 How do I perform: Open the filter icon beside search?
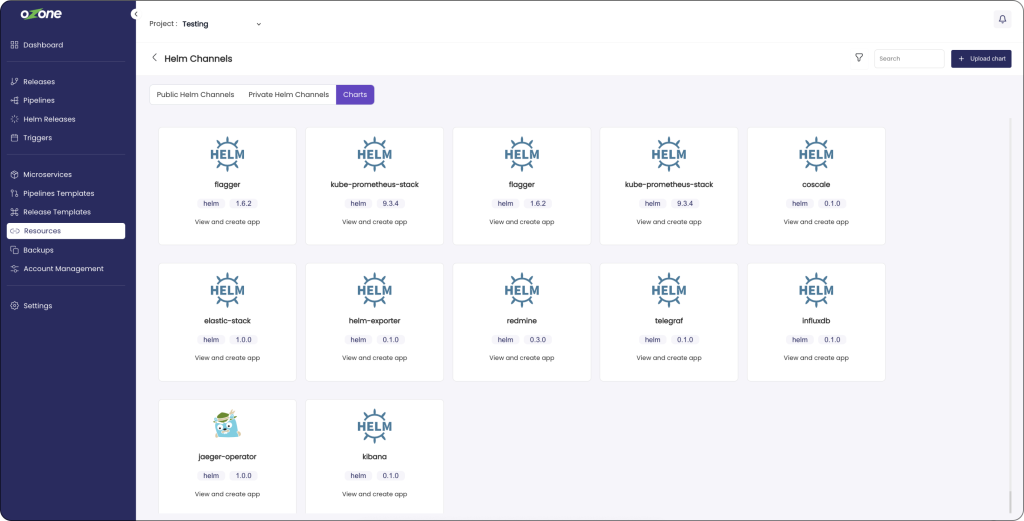(x=859, y=58)
